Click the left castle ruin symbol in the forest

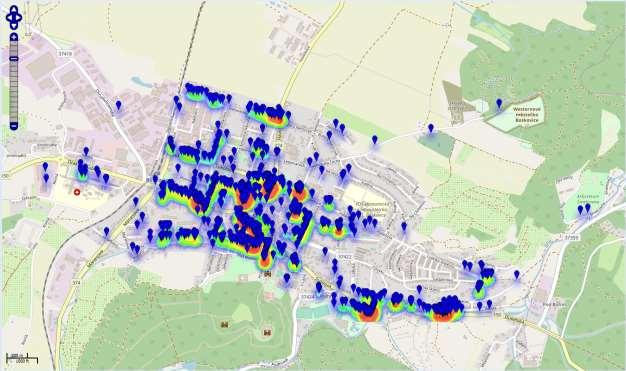pos(224,325)
